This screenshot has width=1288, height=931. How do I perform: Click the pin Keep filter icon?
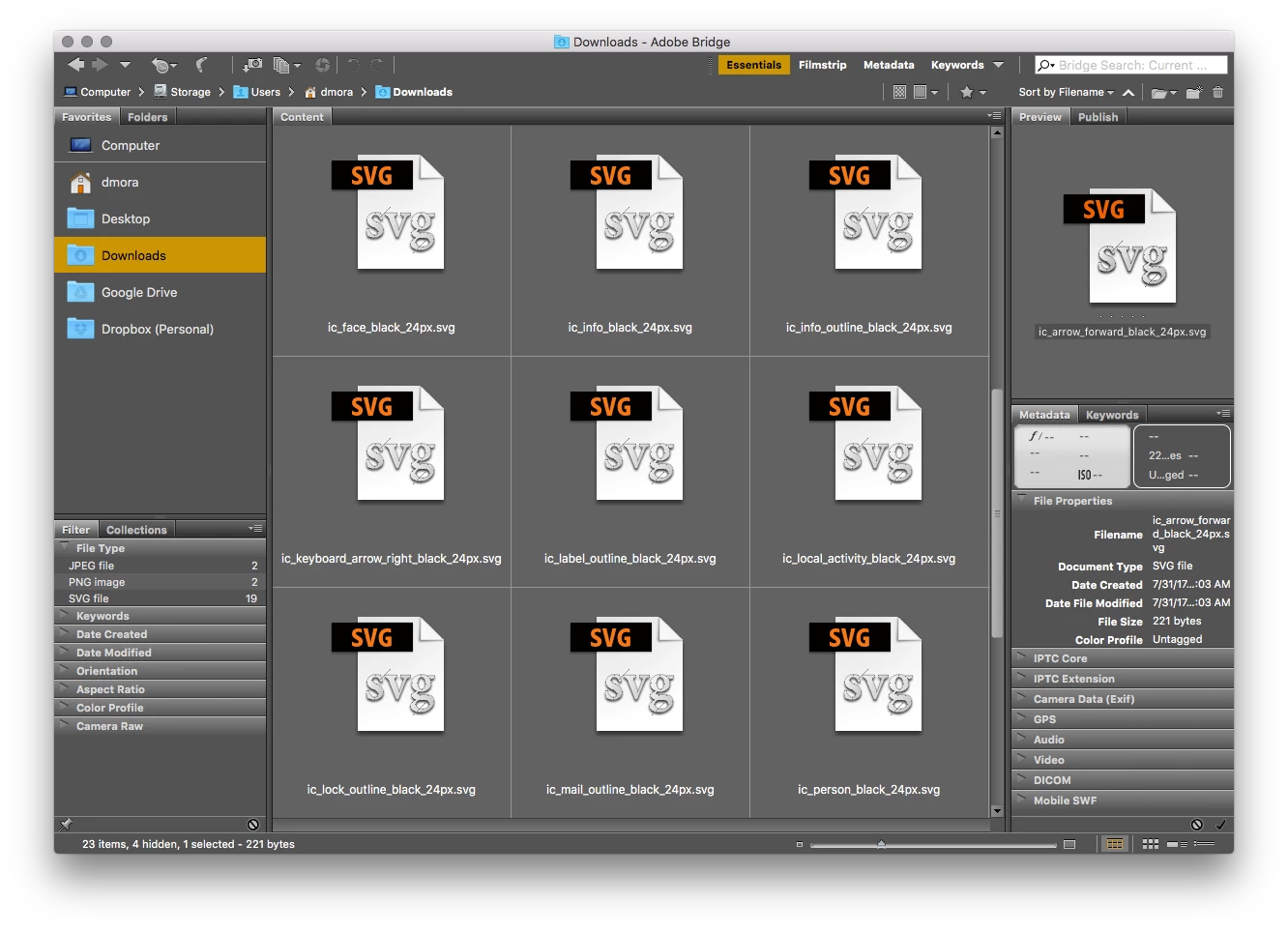click(x=66, y=825)
